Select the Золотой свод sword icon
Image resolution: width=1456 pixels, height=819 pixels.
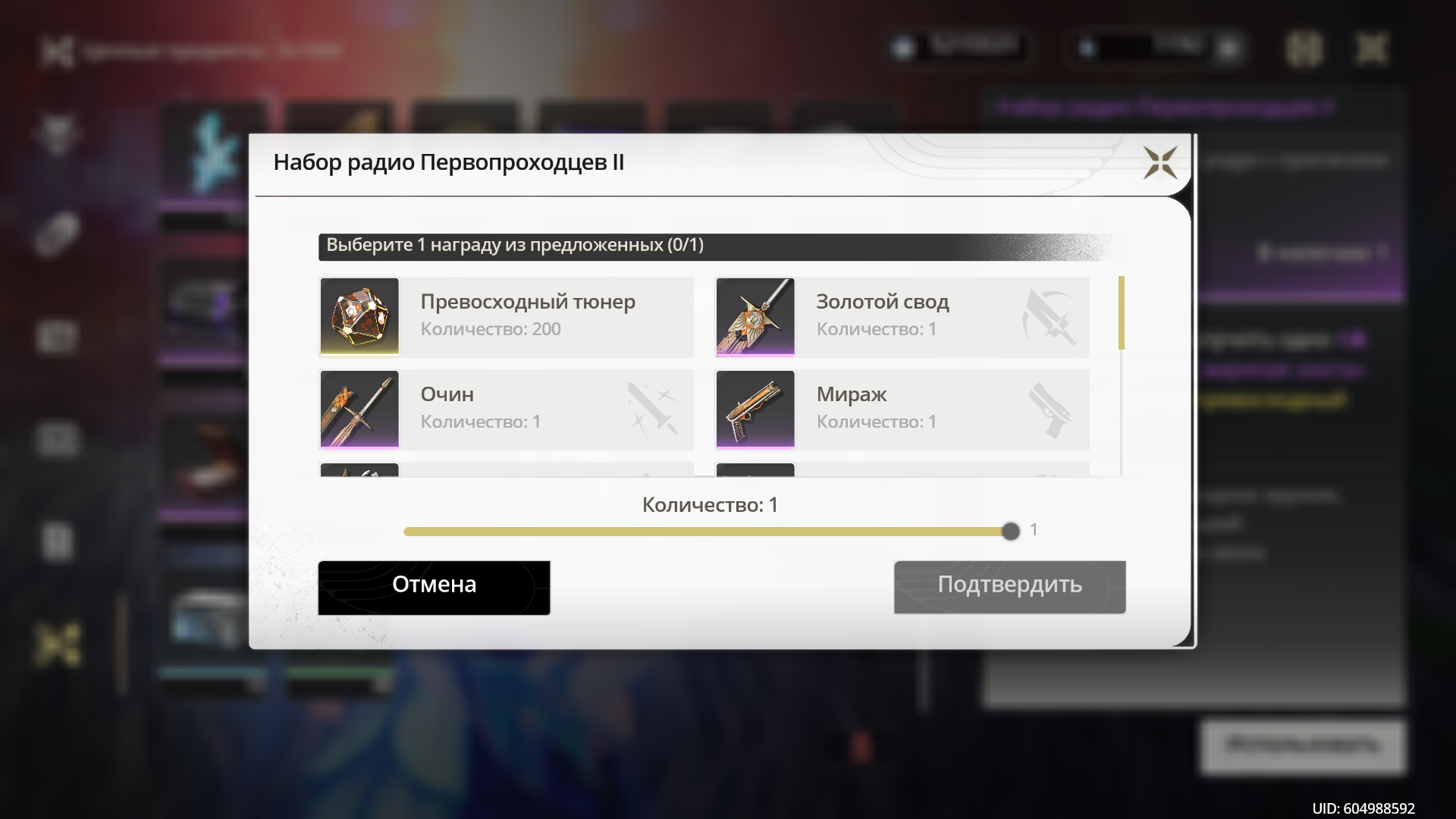click(x=755, y=317)
